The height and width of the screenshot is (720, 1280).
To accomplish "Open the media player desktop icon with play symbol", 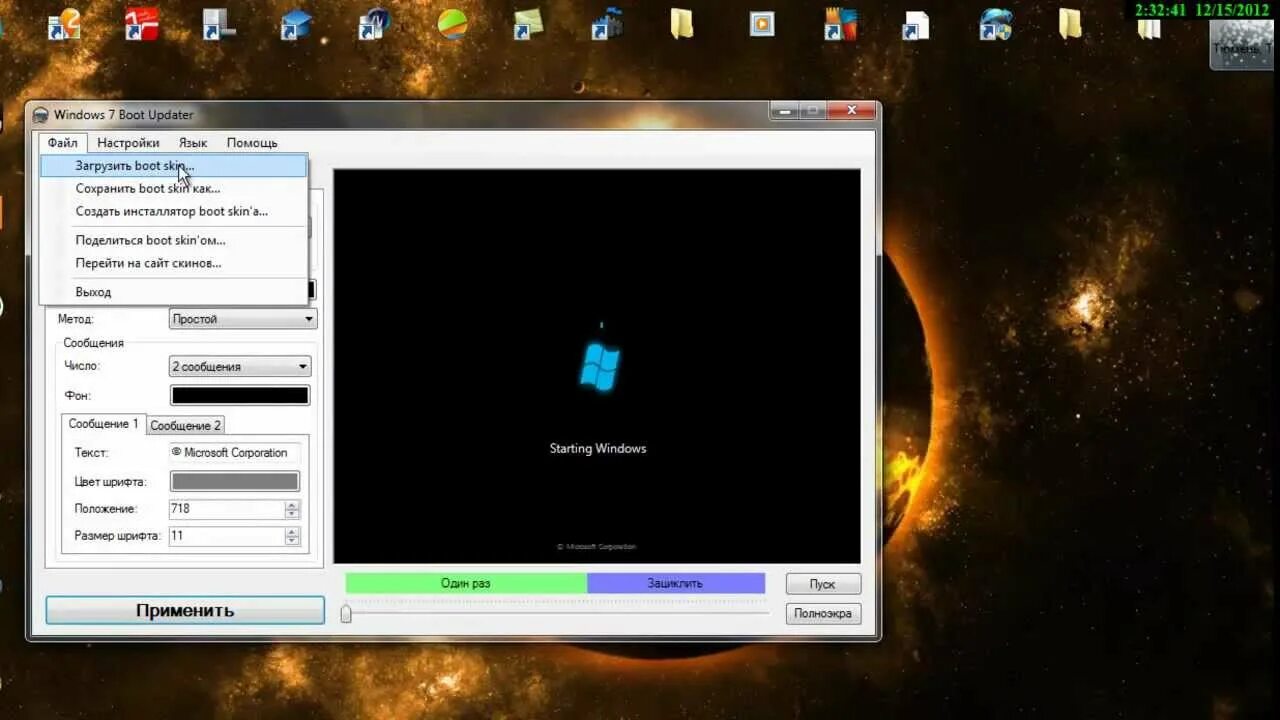I will click(x=762, y=23).
